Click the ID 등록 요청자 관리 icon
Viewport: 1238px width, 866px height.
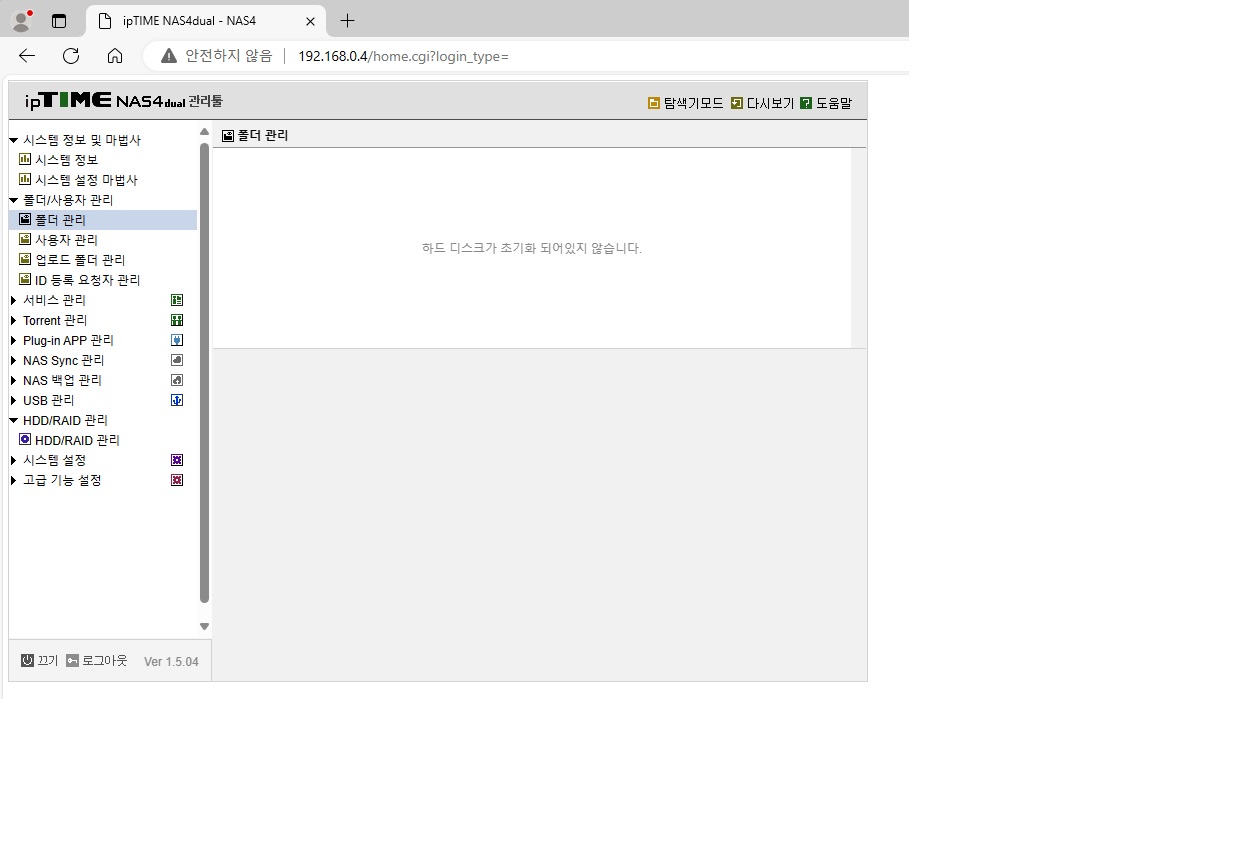25,279
